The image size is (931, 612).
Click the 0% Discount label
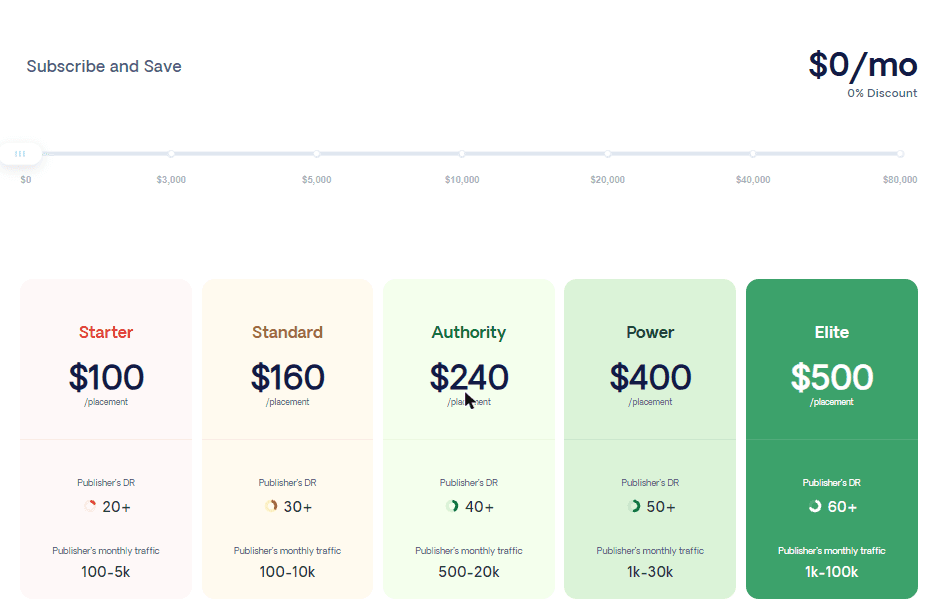(x=882, y=93)
